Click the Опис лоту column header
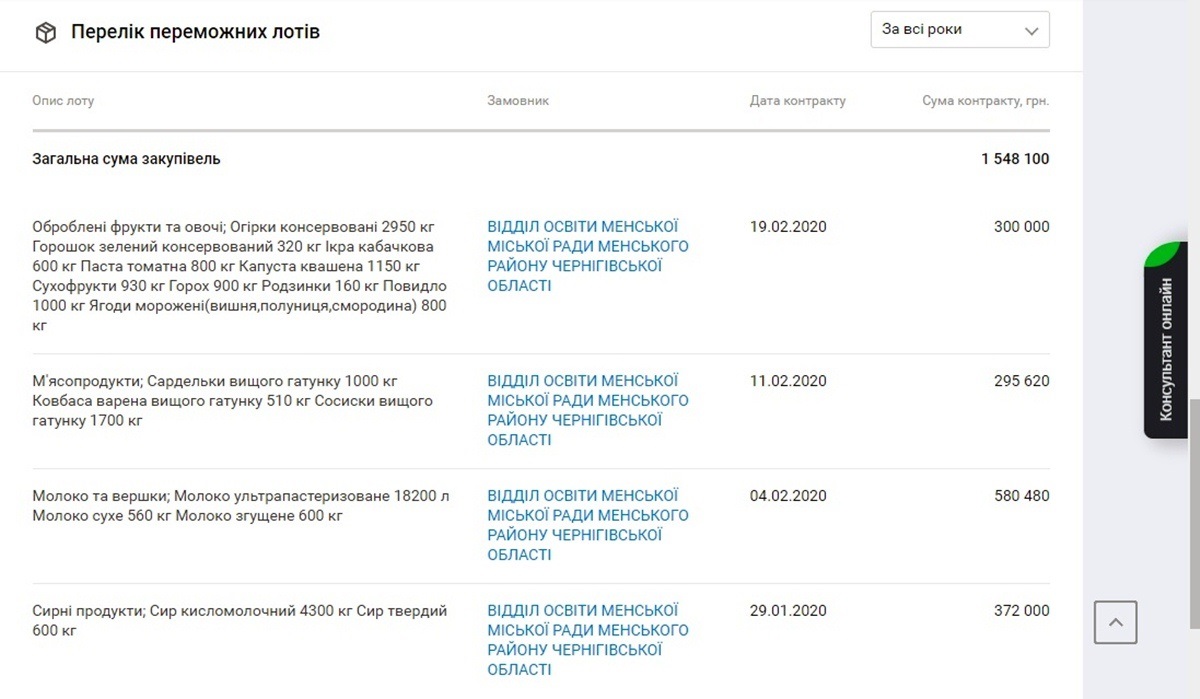This screenshot has height=699, width=1200. (63, 101)
